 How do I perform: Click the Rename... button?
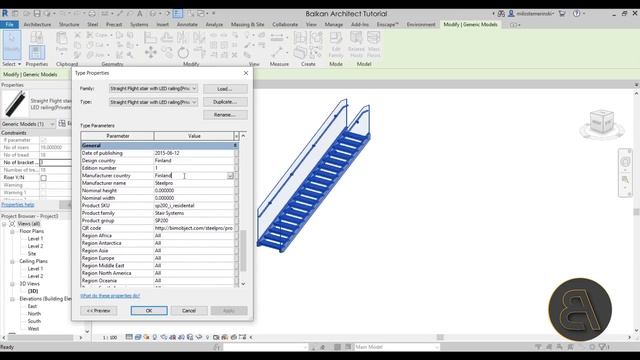(225, 115)
